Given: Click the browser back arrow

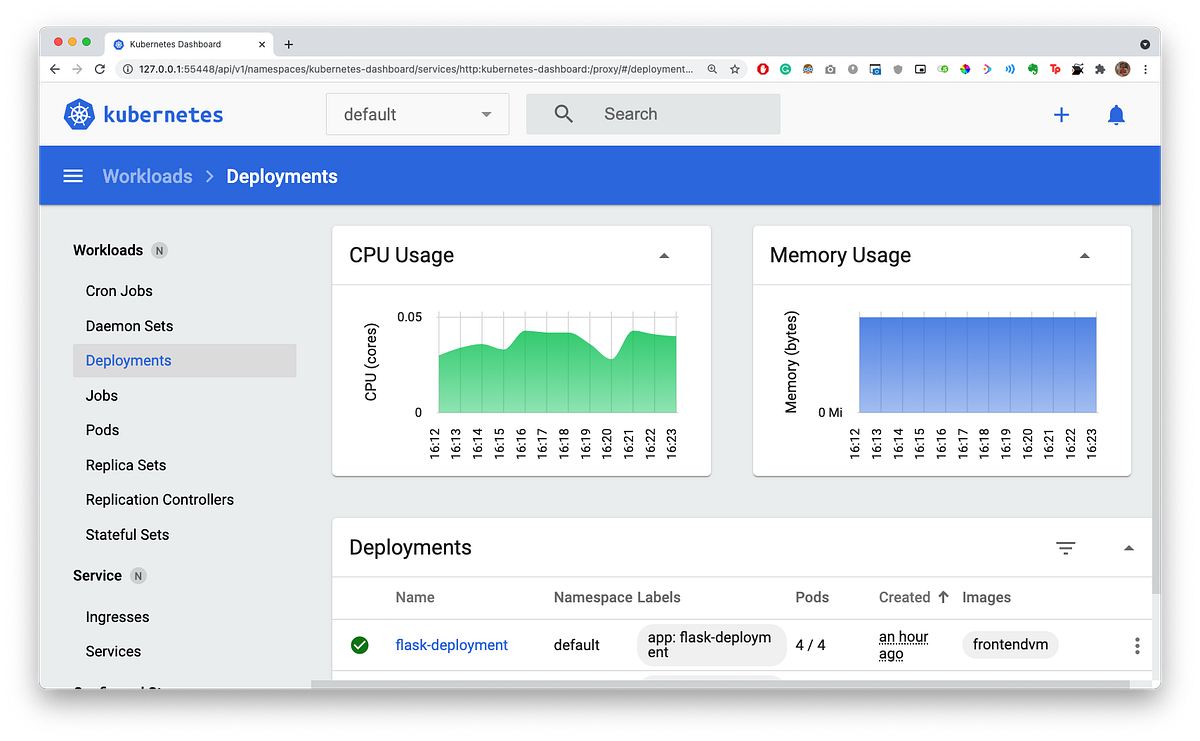Looking at the screenshot, I should coord(54,69).
